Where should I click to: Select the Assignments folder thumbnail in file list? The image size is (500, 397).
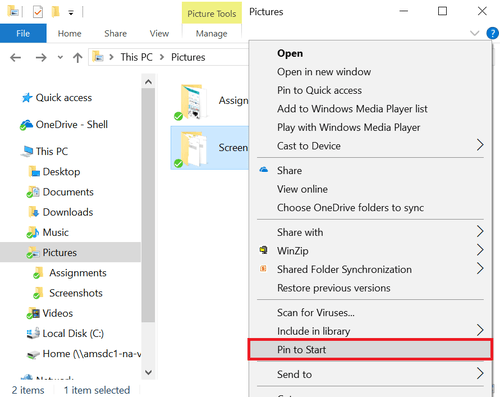[x=192, y=102]
